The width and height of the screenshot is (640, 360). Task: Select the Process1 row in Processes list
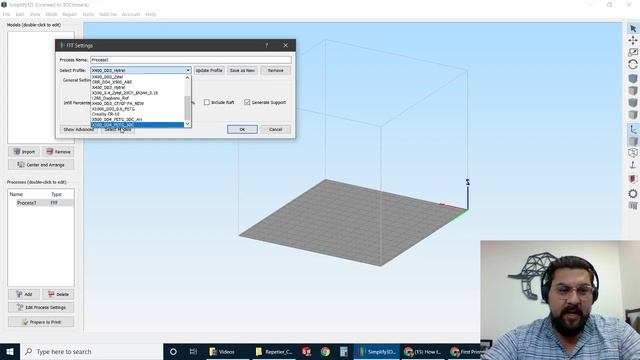[41, 203]
